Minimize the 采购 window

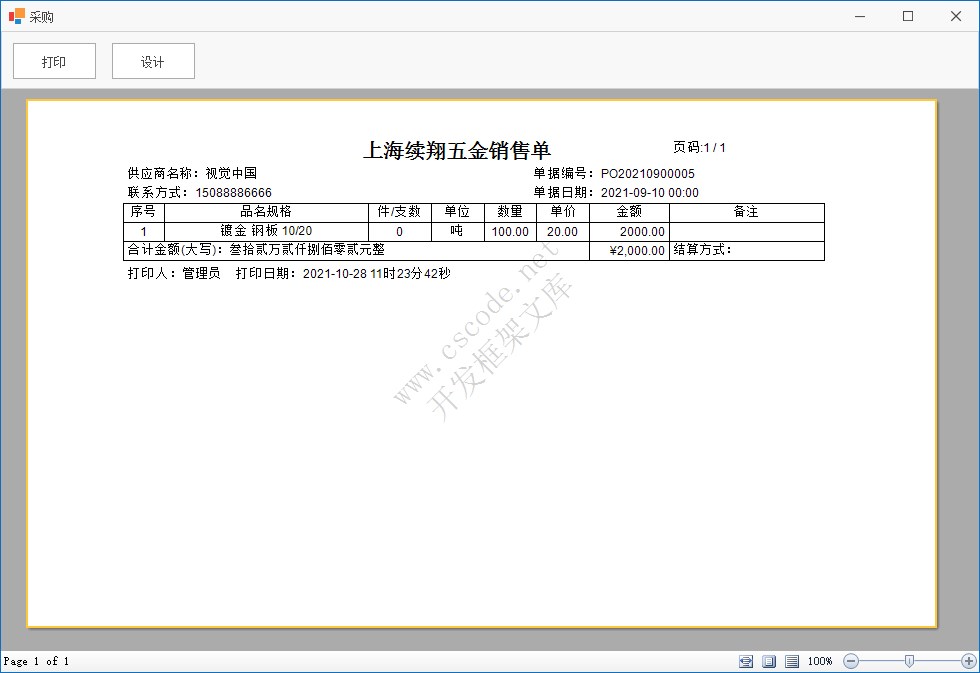pyautogui.click(x=860, y=16)
